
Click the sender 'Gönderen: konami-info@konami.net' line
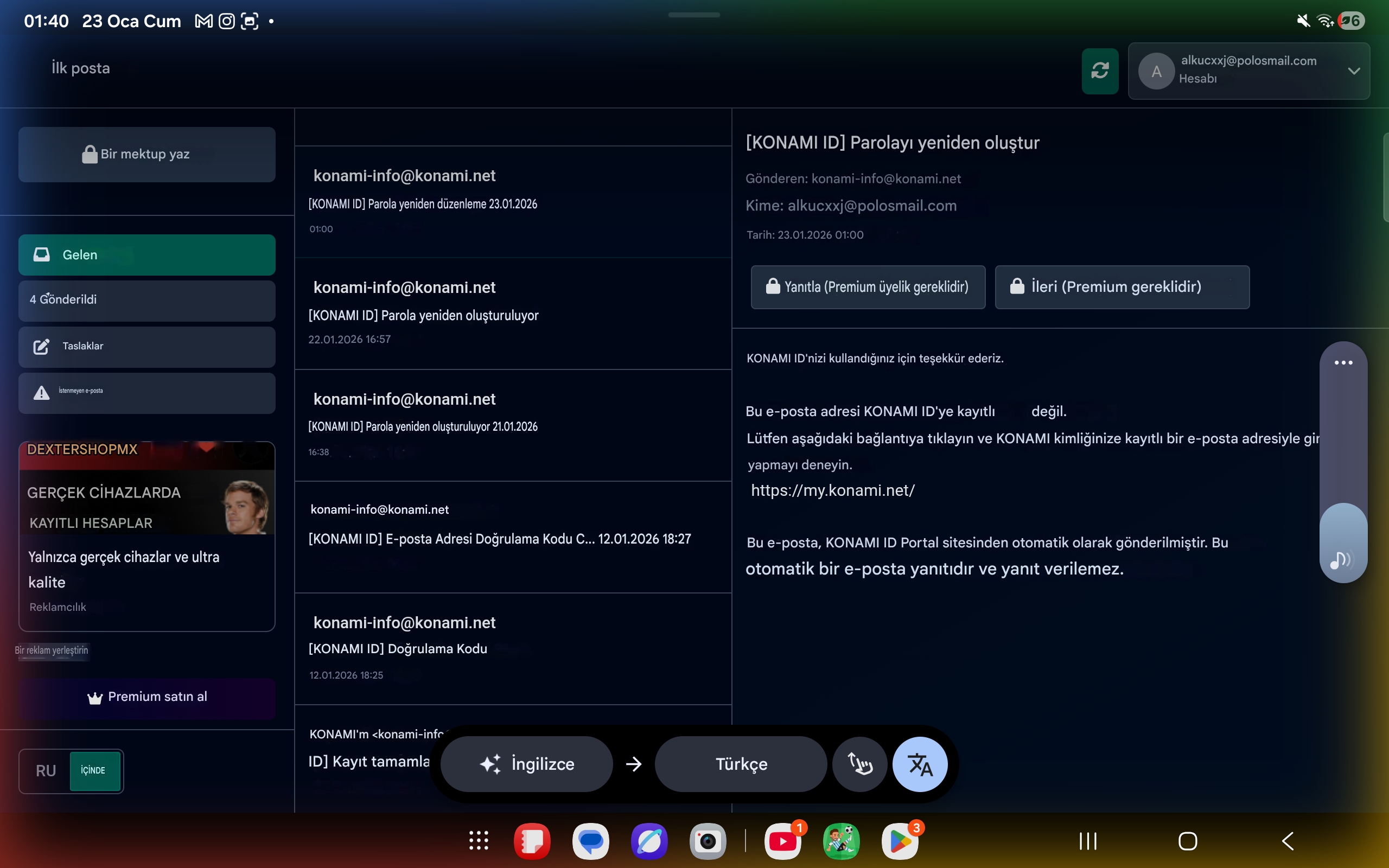point(853,179)
